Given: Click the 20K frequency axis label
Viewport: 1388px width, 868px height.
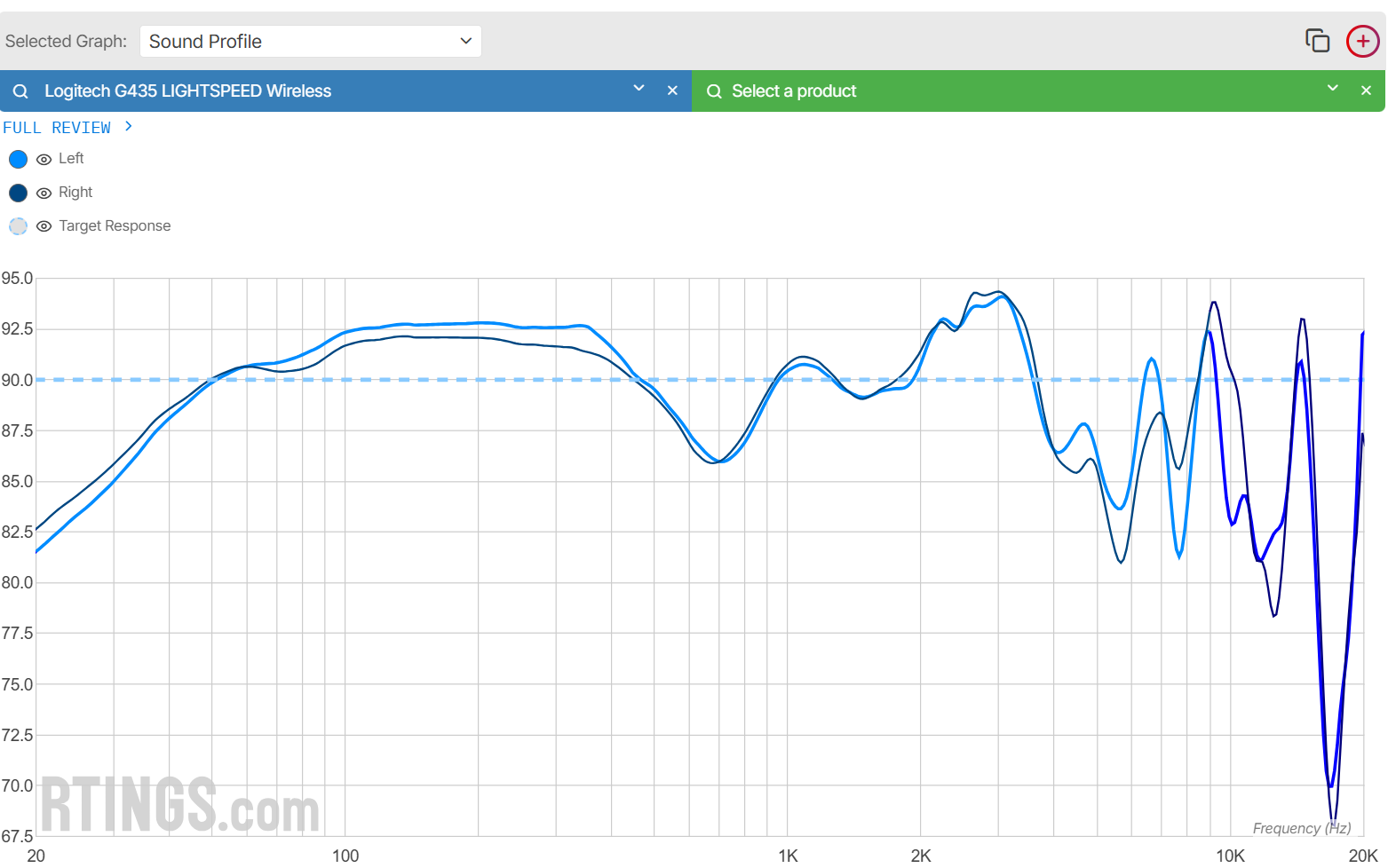Looking at the screenshot, I should tap(1363, 856).
